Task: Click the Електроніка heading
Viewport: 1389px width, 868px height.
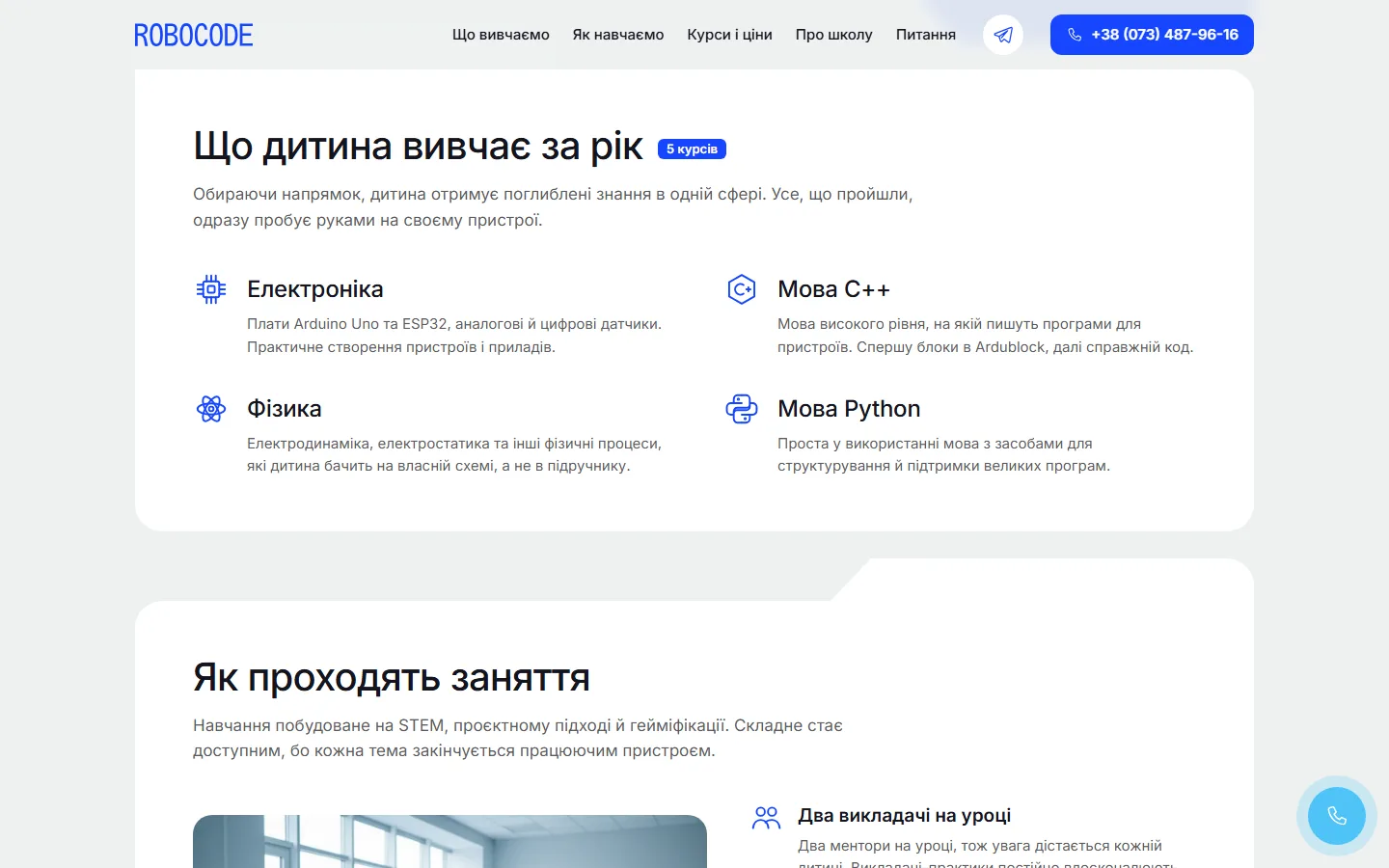Action: (x=315, y=289)
